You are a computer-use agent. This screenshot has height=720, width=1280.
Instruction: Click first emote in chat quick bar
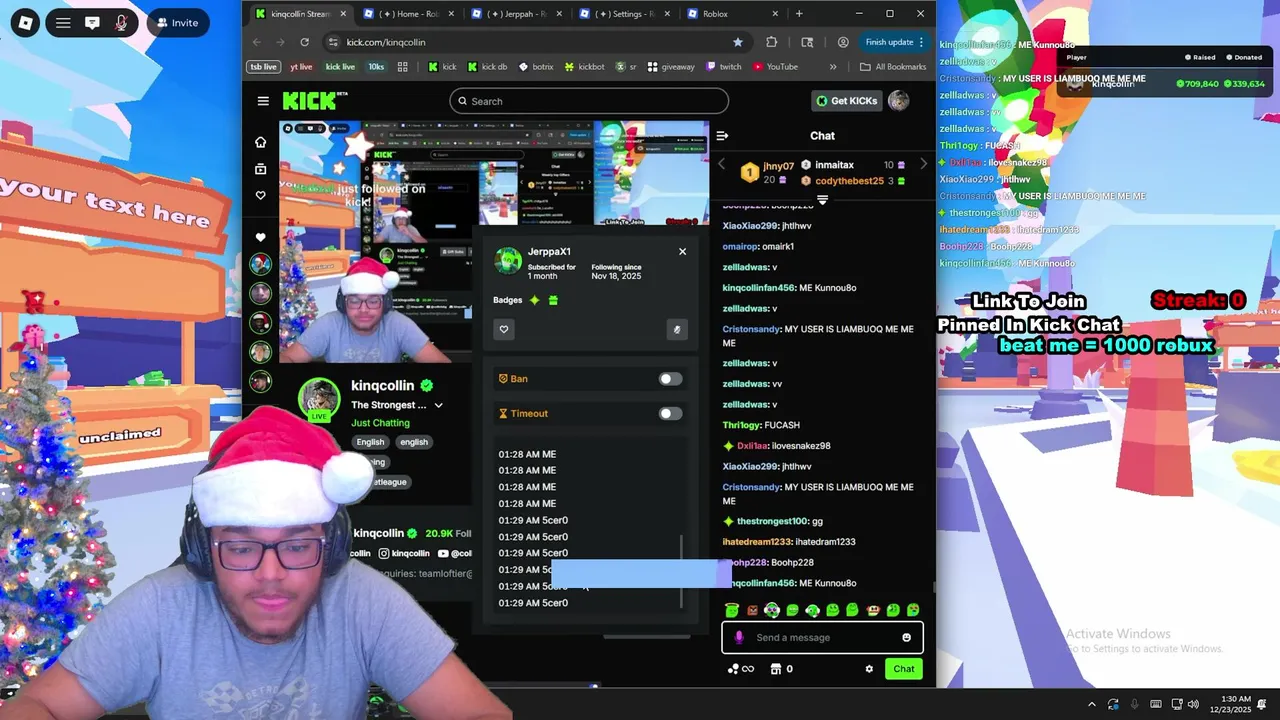pyautogui.click(x=732, y=610)
